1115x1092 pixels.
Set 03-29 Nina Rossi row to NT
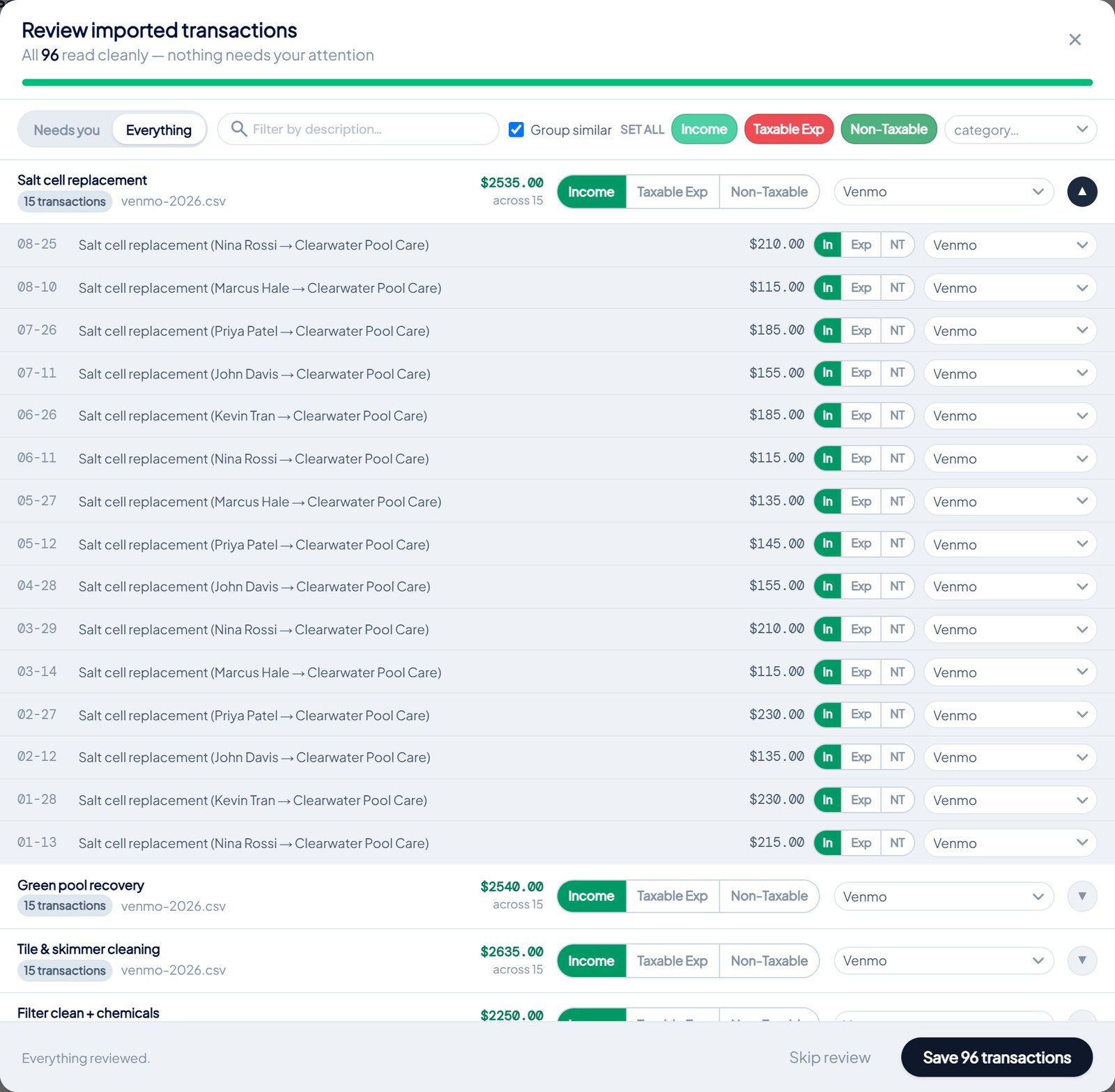click(x=897, y=629)
